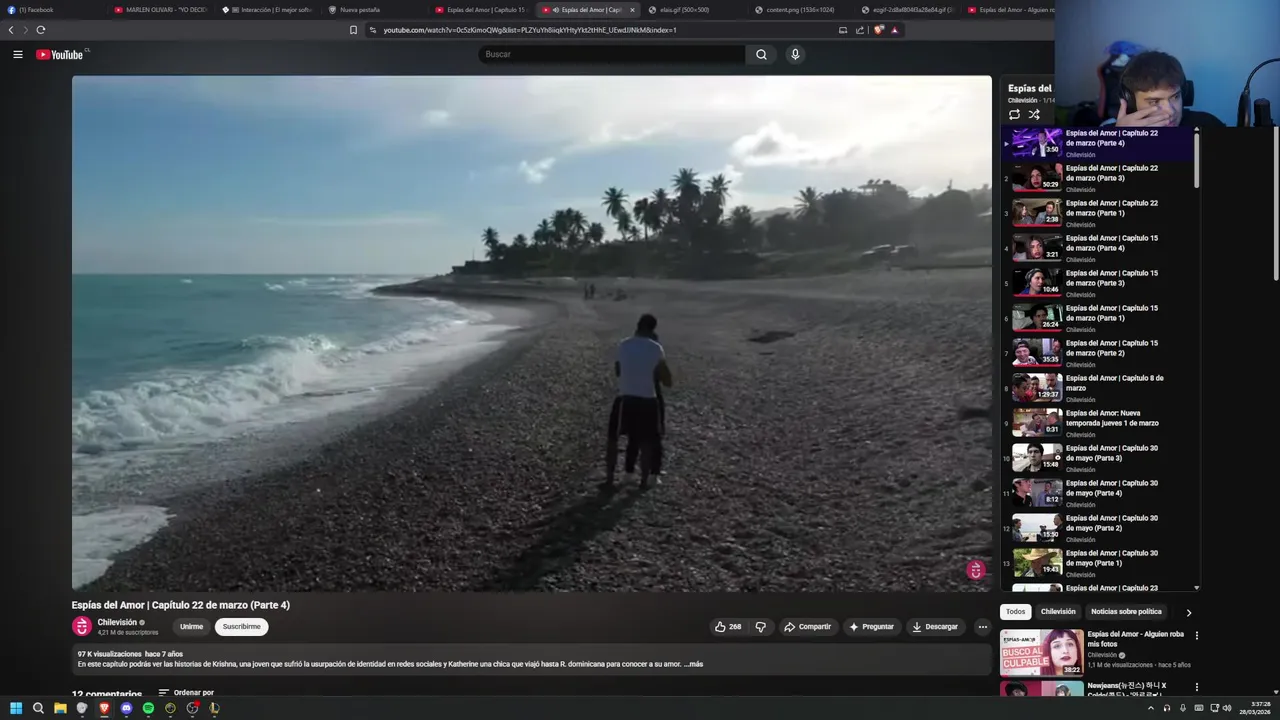The height and width of the screenshot is (720, 1280).
Task: Open Spotify from taskbar
Action: click(x=148, y=708)
